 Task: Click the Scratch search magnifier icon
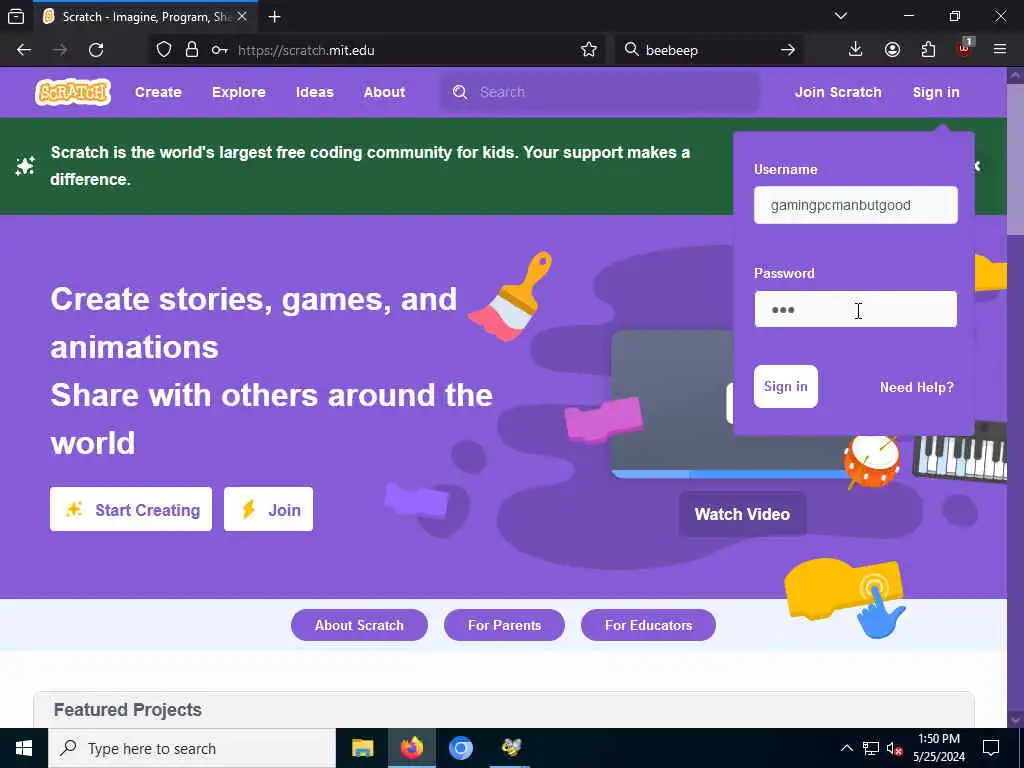[x=460, y=92]
